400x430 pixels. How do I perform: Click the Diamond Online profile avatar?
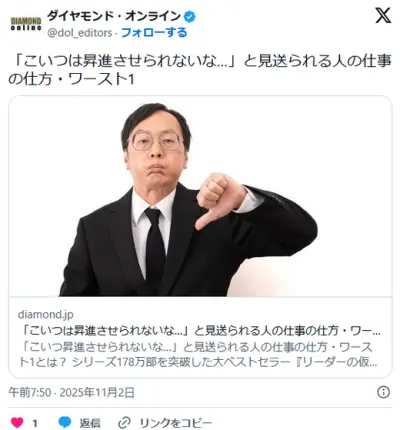26,24
